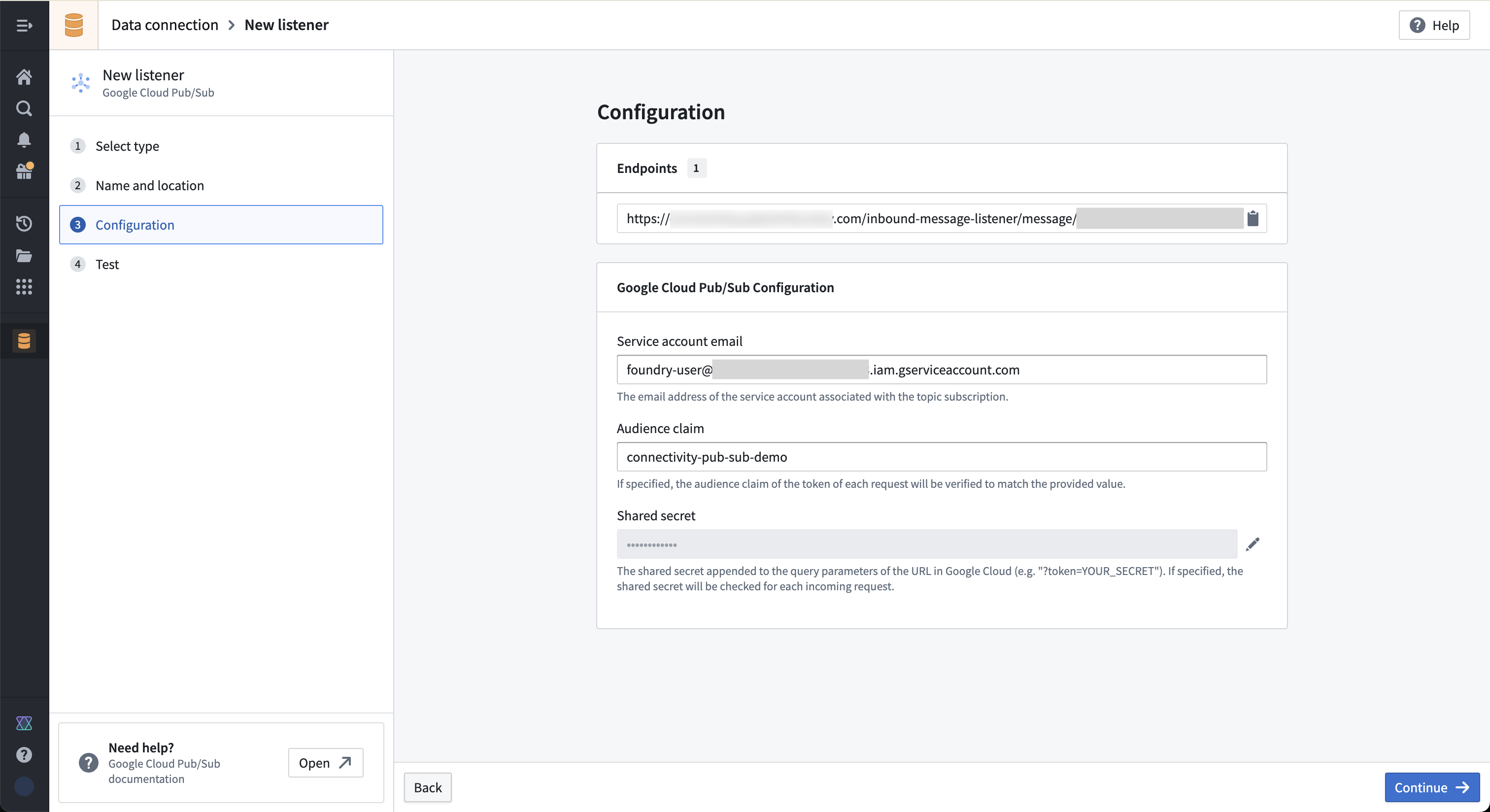Open the Recent history clock icon
Screen dimensions: 1490x812
click(24, 223)
